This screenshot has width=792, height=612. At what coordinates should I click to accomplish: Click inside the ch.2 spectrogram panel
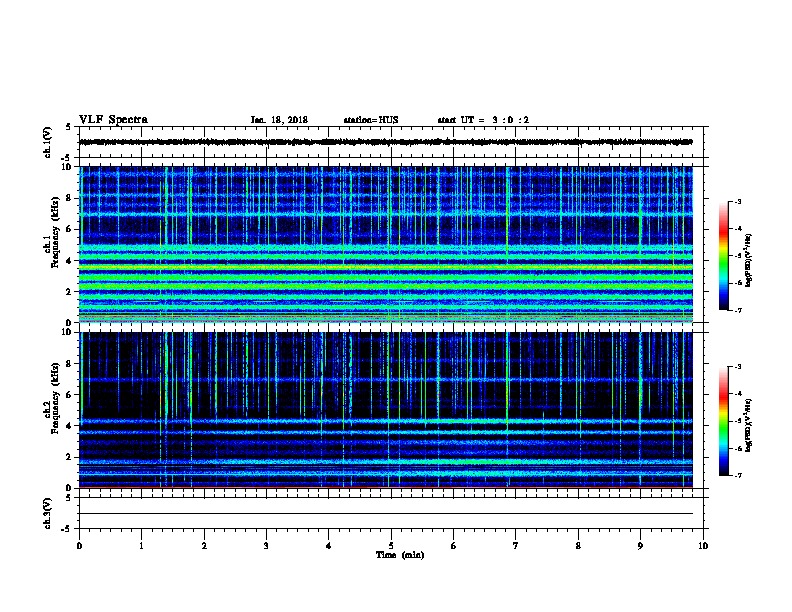(386, 410)
